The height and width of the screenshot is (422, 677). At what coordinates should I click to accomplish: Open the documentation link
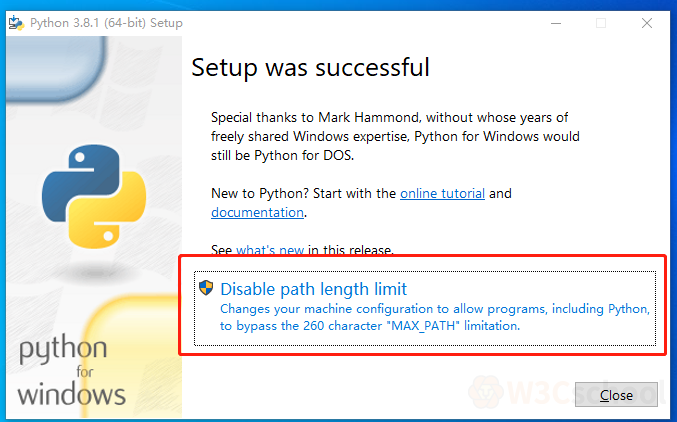[257, 212]
